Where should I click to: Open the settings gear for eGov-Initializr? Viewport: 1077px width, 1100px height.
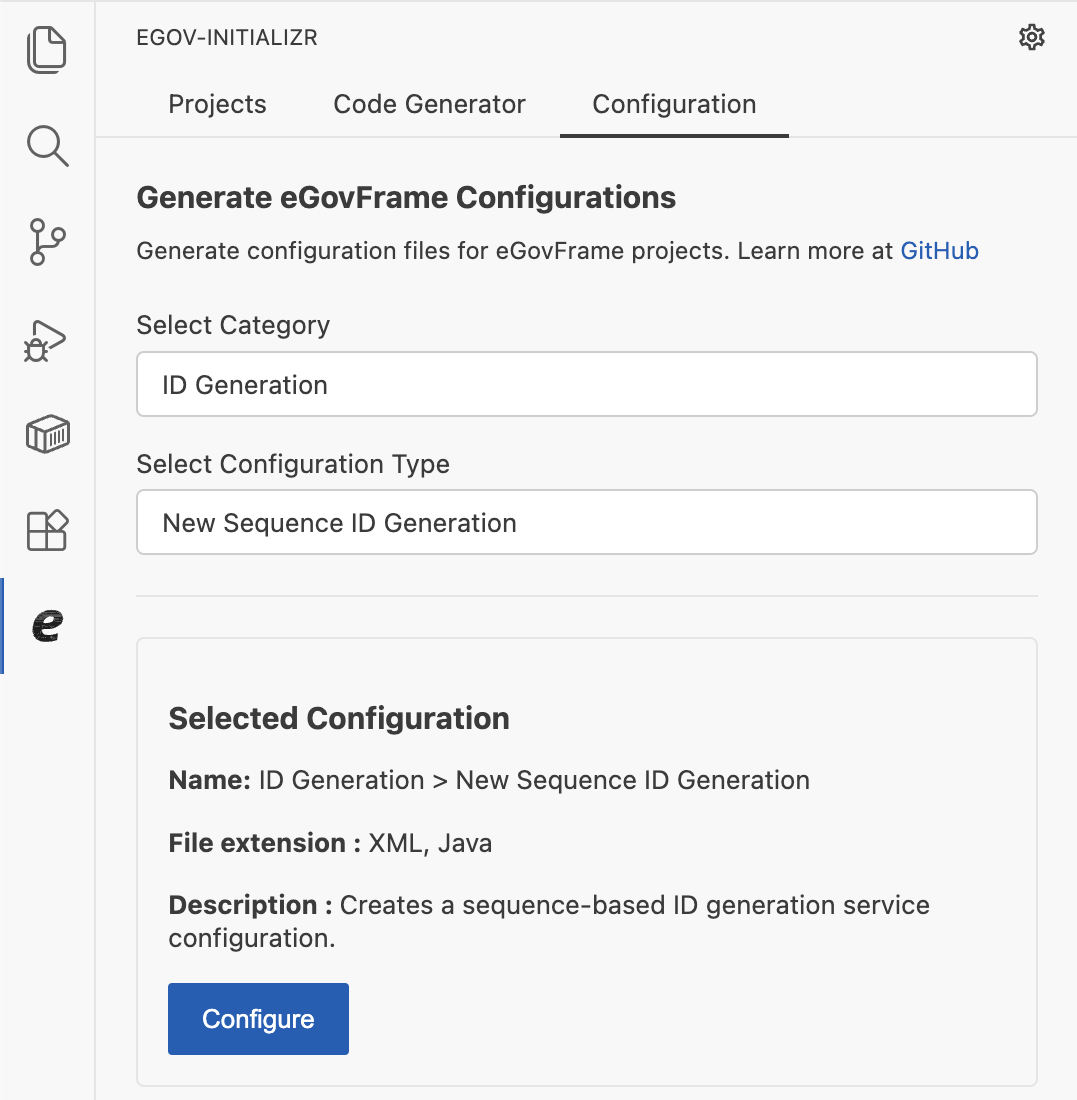[x=1031, y=37]
